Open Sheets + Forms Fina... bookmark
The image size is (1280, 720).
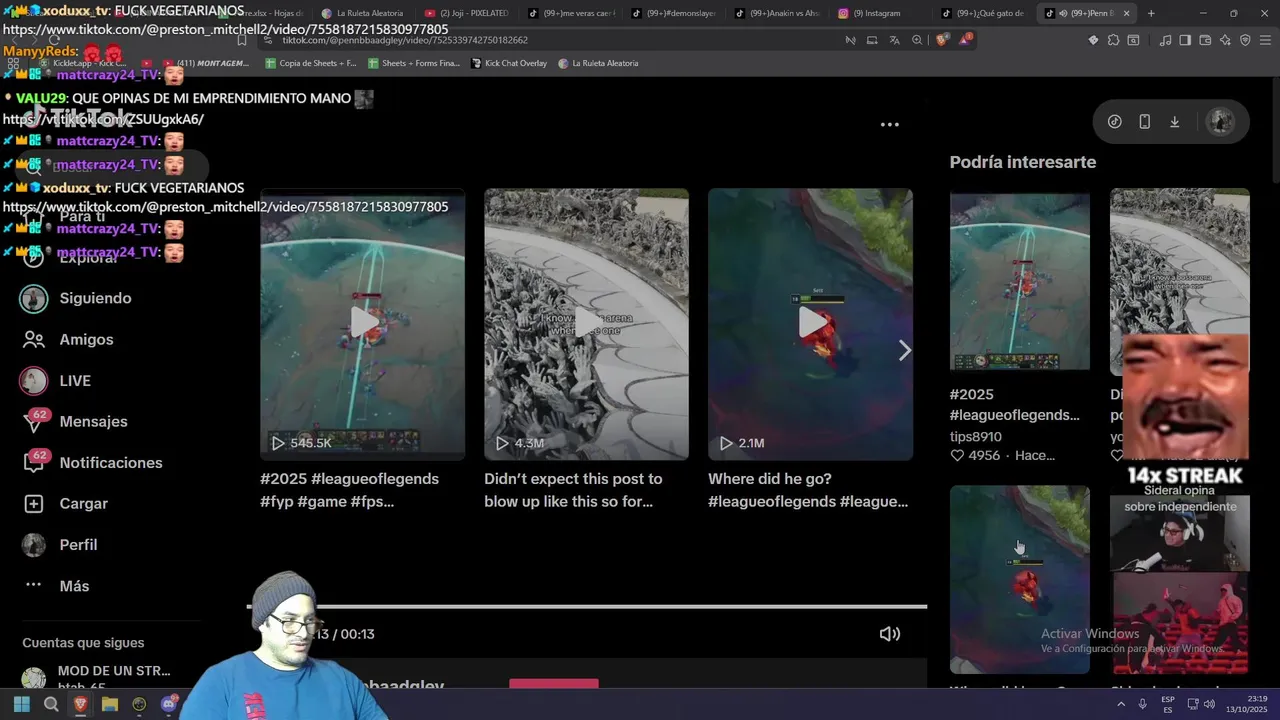(414, 63)
